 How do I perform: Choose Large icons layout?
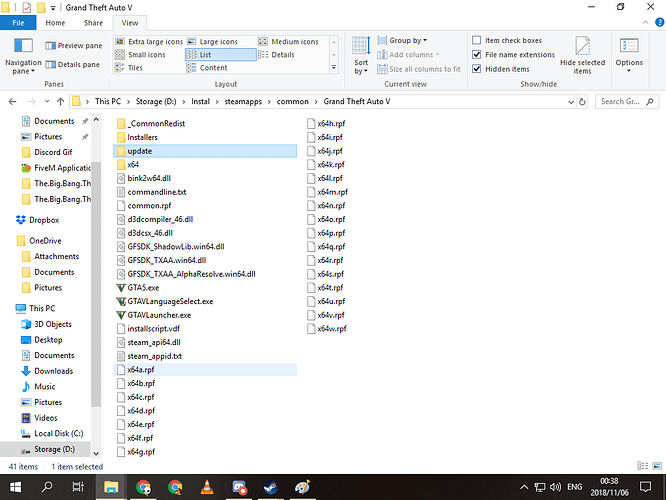213,42
